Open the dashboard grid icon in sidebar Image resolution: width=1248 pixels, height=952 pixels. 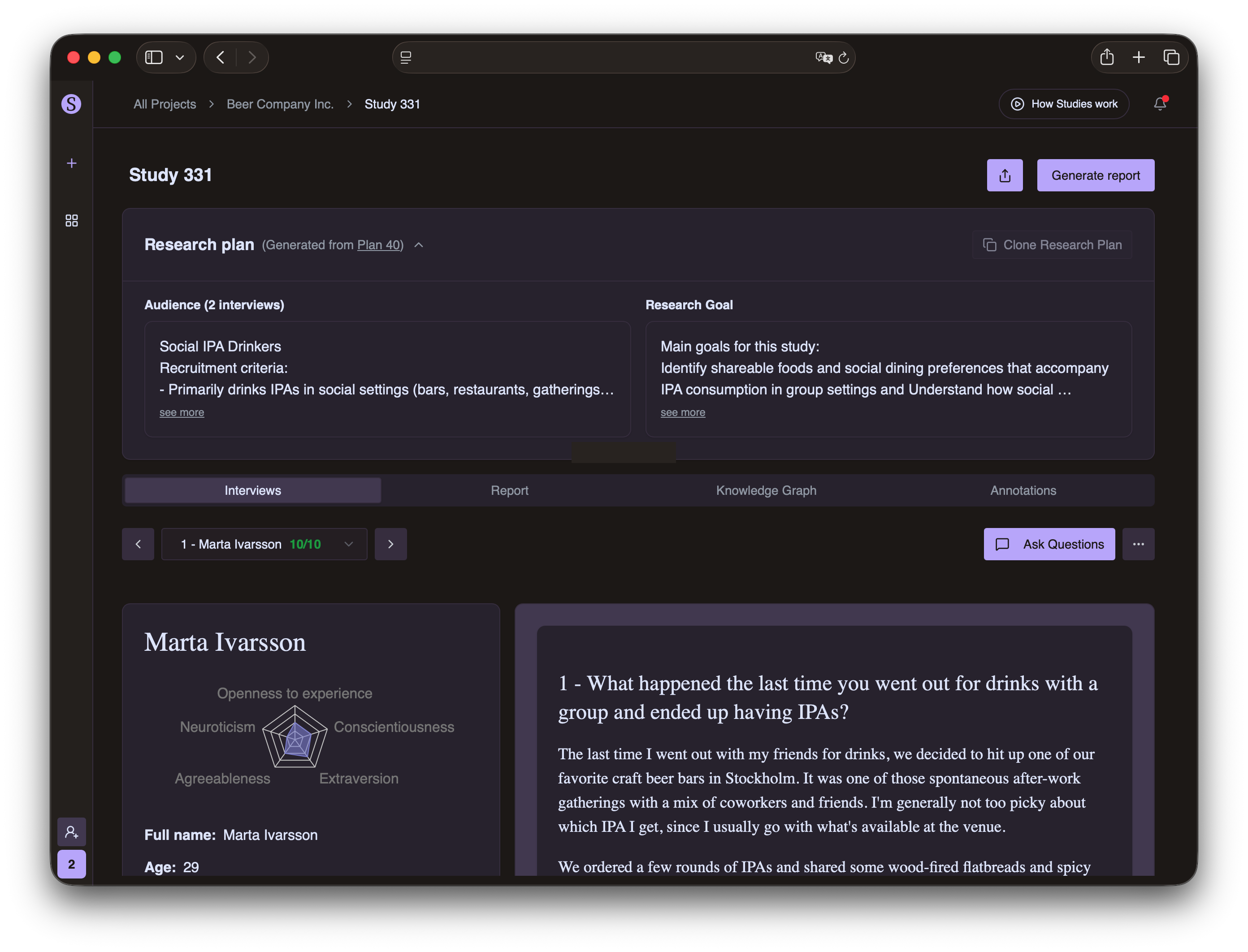pyautogui.click(x=71, y=221)
